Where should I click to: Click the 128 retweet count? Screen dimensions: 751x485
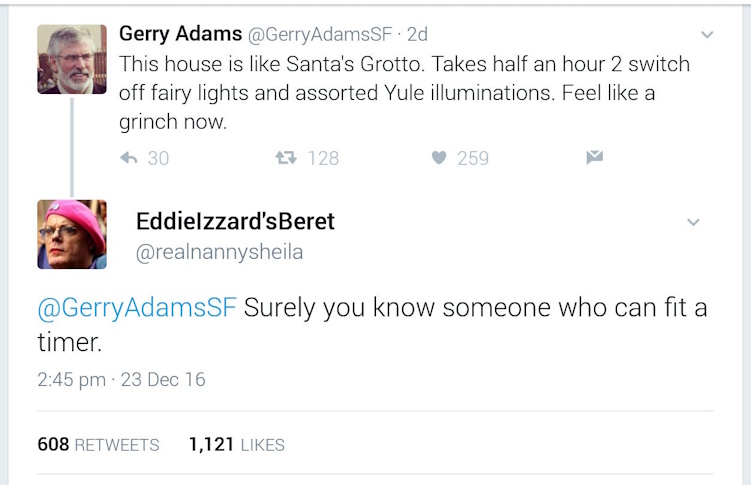click(x=323, y=158)
